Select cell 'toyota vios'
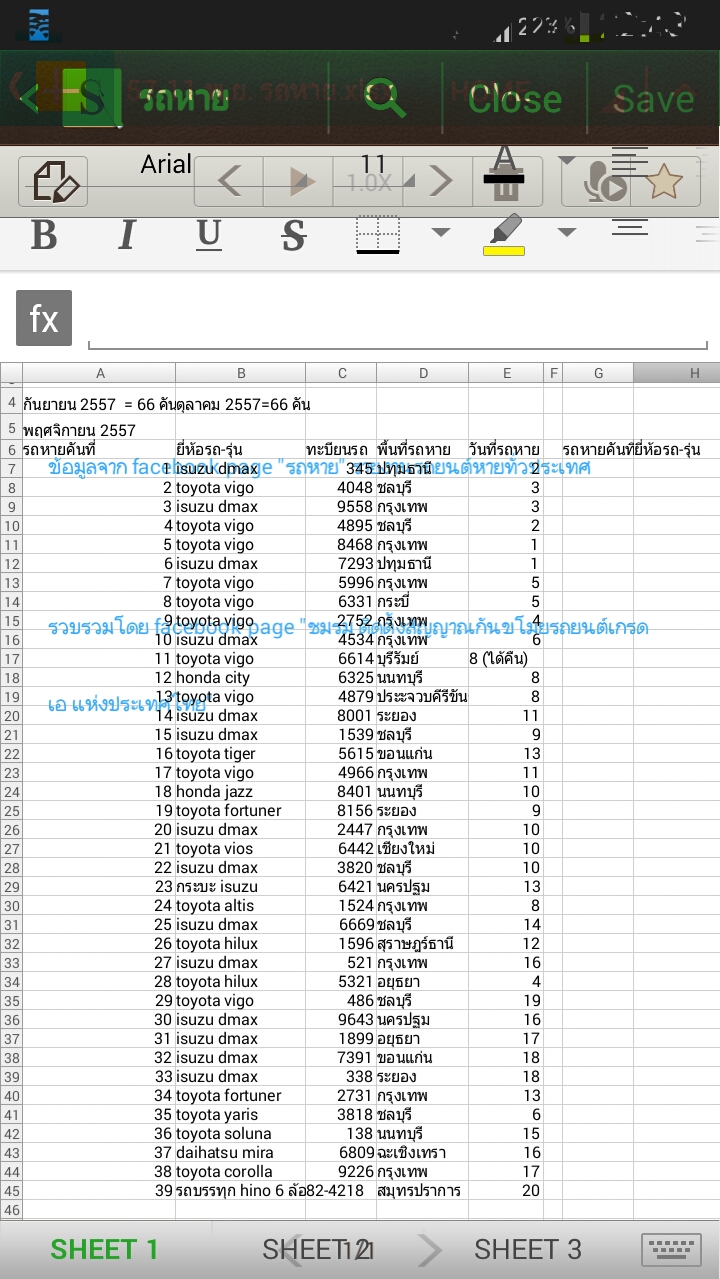The height and width of the screenshot is (1279, 720). (x=241, y=849)
